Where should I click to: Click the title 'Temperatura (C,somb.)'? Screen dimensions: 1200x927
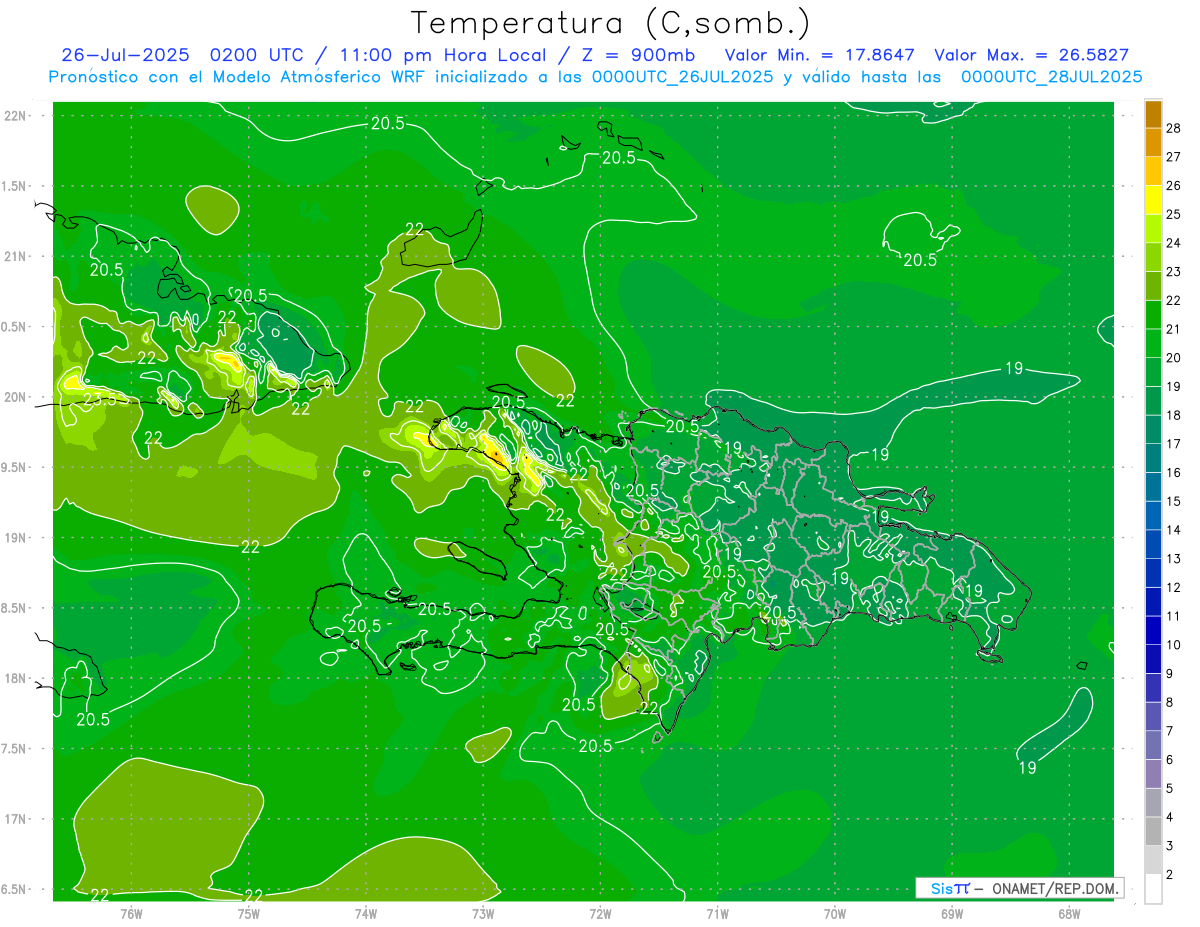tap(611, 24)
